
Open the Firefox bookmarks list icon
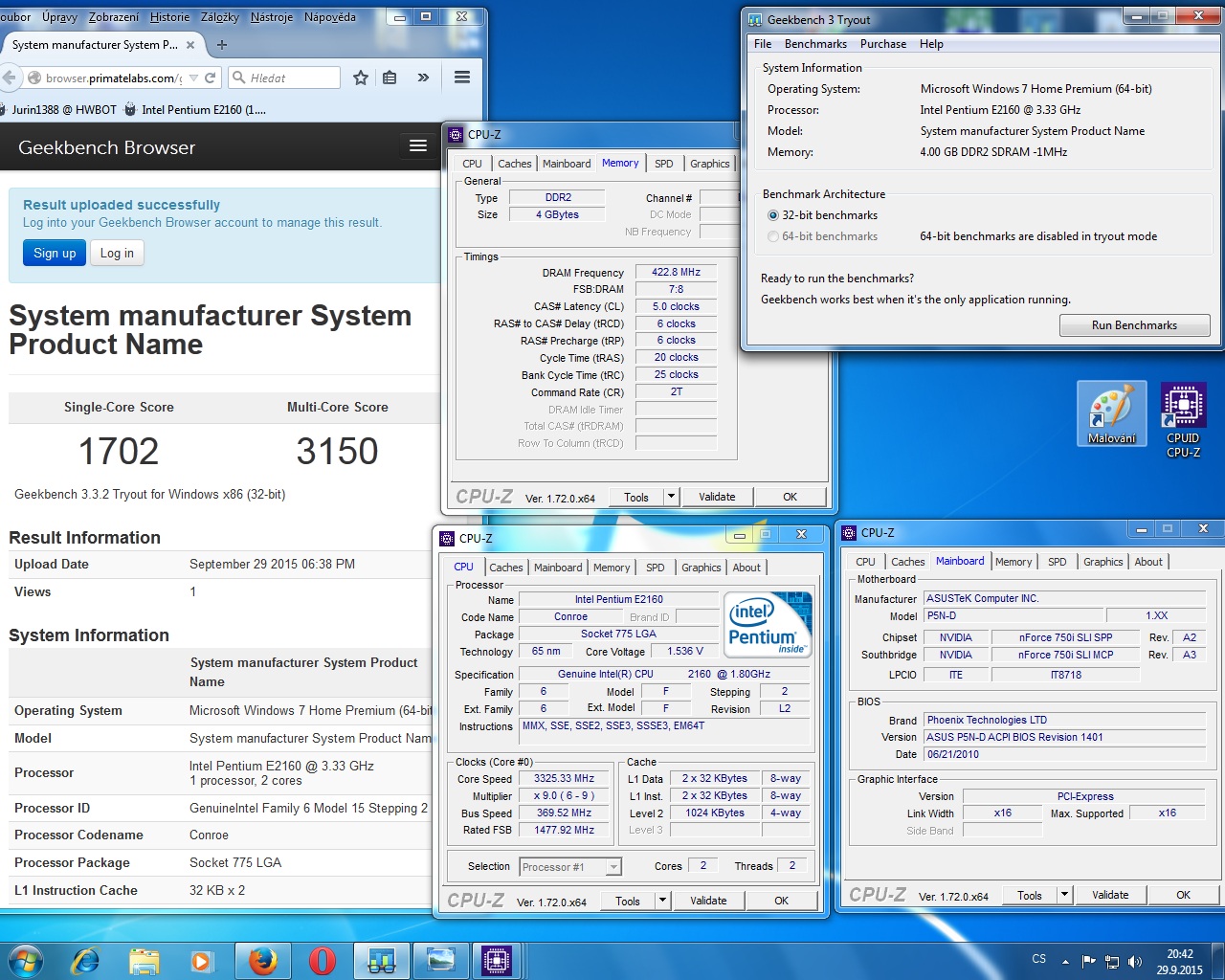tap(390, 78)
